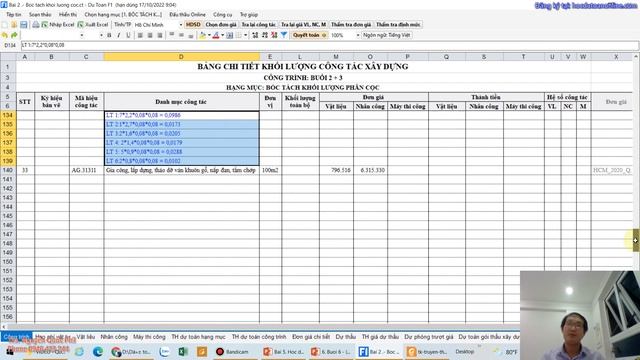640x360 pixels.
Task: Set vertical align bottom
Action: (191, 36)
